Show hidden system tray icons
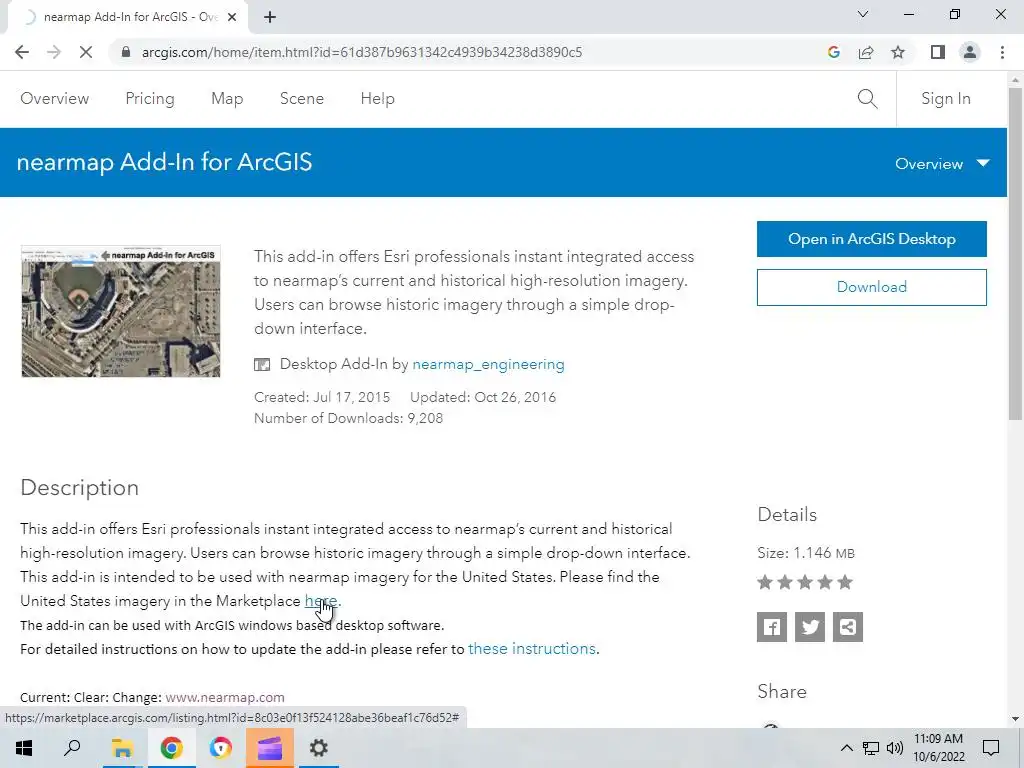 pos(846,748)
